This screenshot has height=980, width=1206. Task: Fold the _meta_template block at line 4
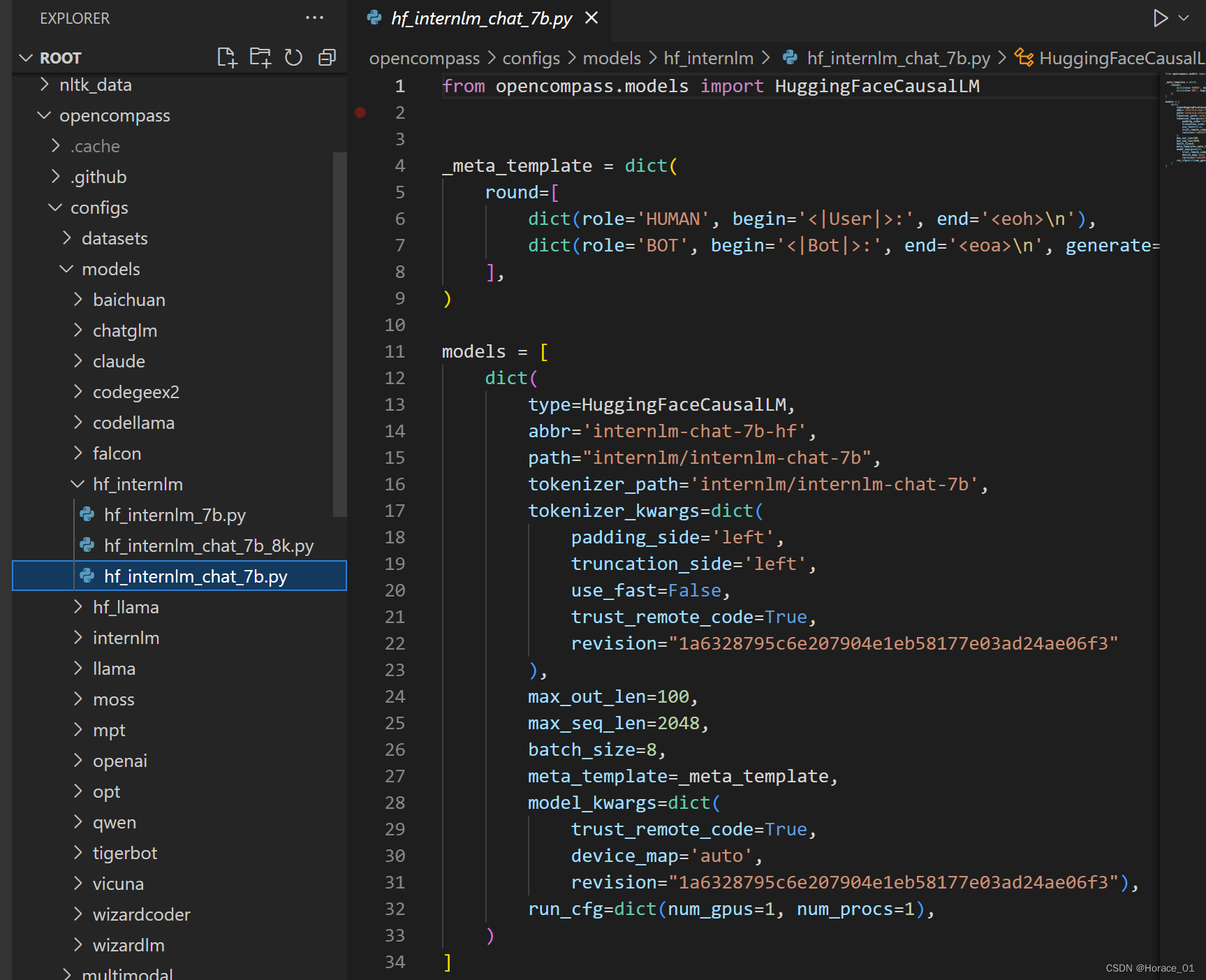(x=427, y=166)
